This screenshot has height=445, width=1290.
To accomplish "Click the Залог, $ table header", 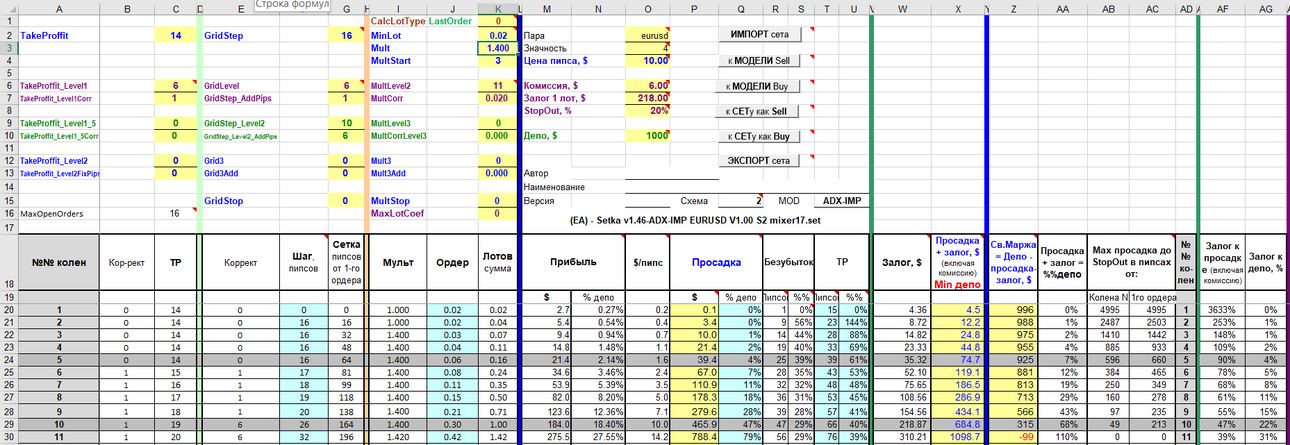I will (902, 262).
